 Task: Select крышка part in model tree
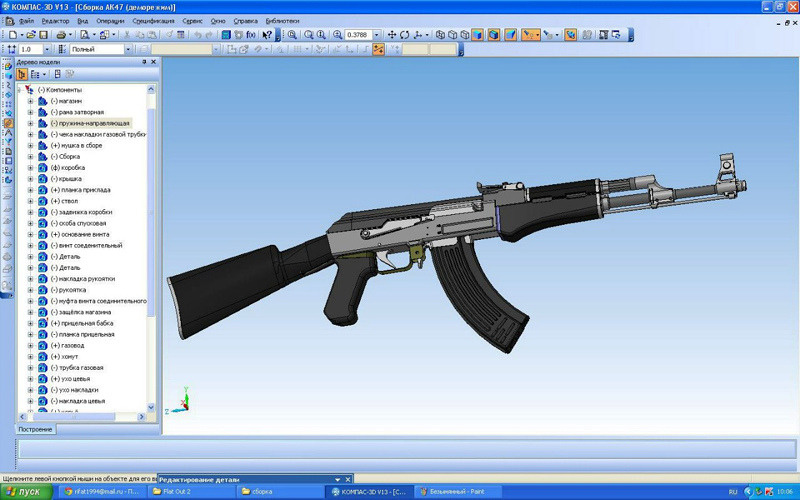coord(66,179)
